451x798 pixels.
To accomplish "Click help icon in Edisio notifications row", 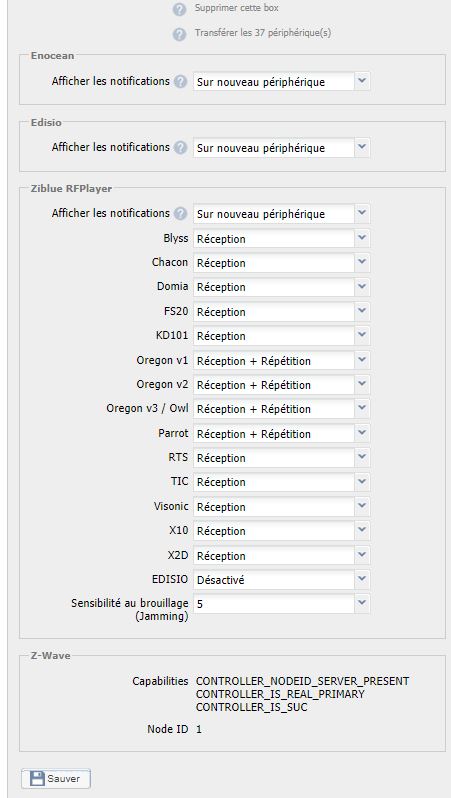I will [x=180, y=148].
